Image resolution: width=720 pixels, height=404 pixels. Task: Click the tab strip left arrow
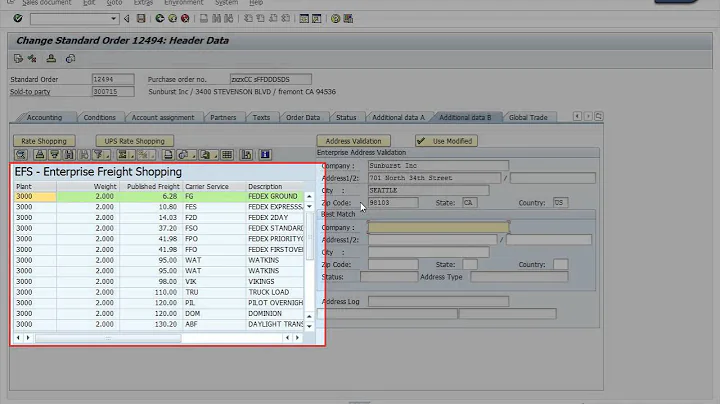click(x=577, y=117)
